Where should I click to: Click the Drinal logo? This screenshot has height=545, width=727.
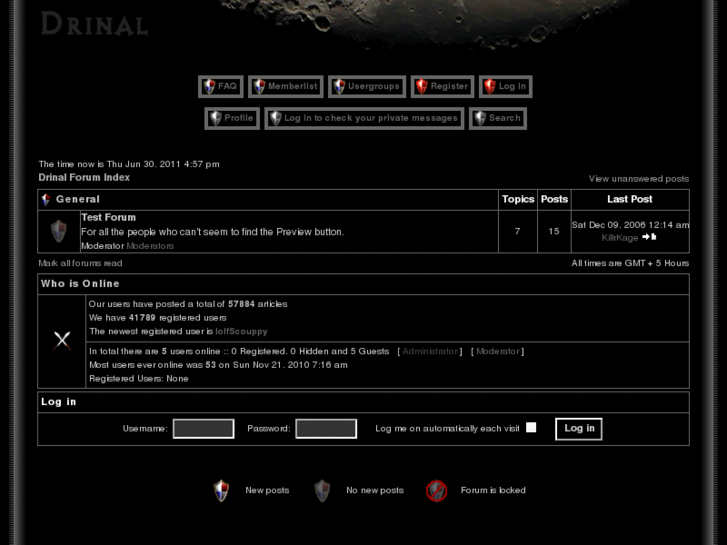[95, 24]
